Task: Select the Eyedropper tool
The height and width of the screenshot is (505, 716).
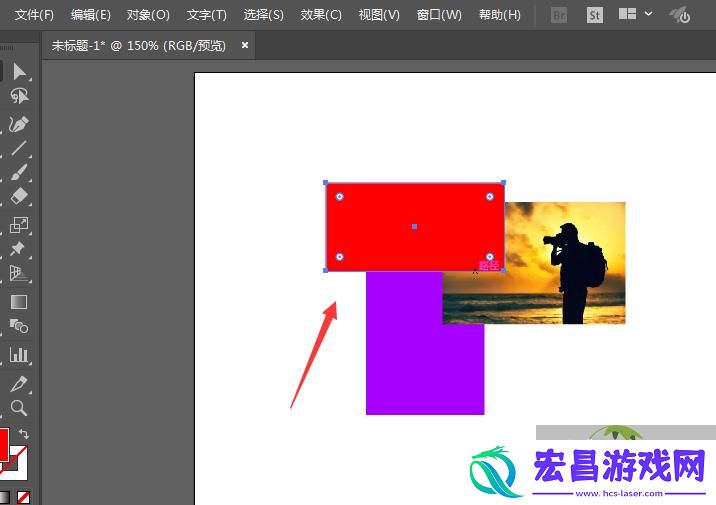Action: point(19,384)
